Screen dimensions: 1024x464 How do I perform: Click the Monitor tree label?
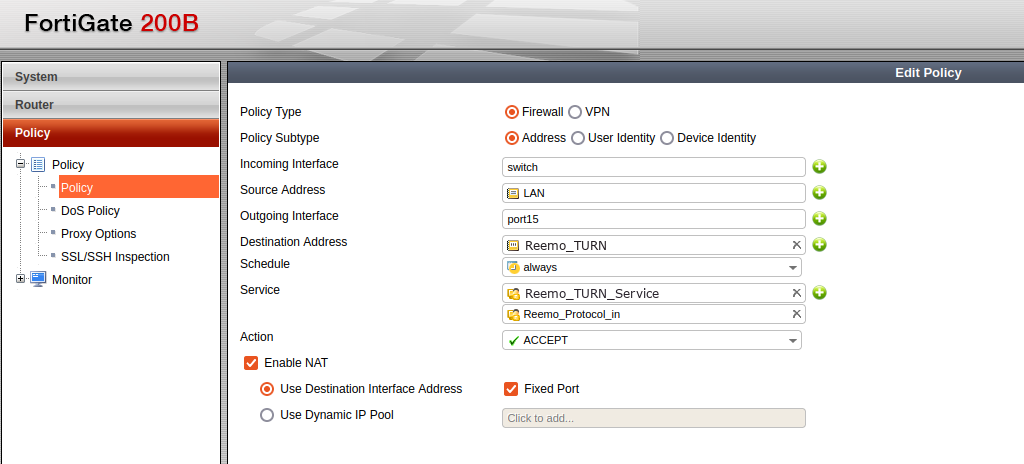[x=72, y=280]
